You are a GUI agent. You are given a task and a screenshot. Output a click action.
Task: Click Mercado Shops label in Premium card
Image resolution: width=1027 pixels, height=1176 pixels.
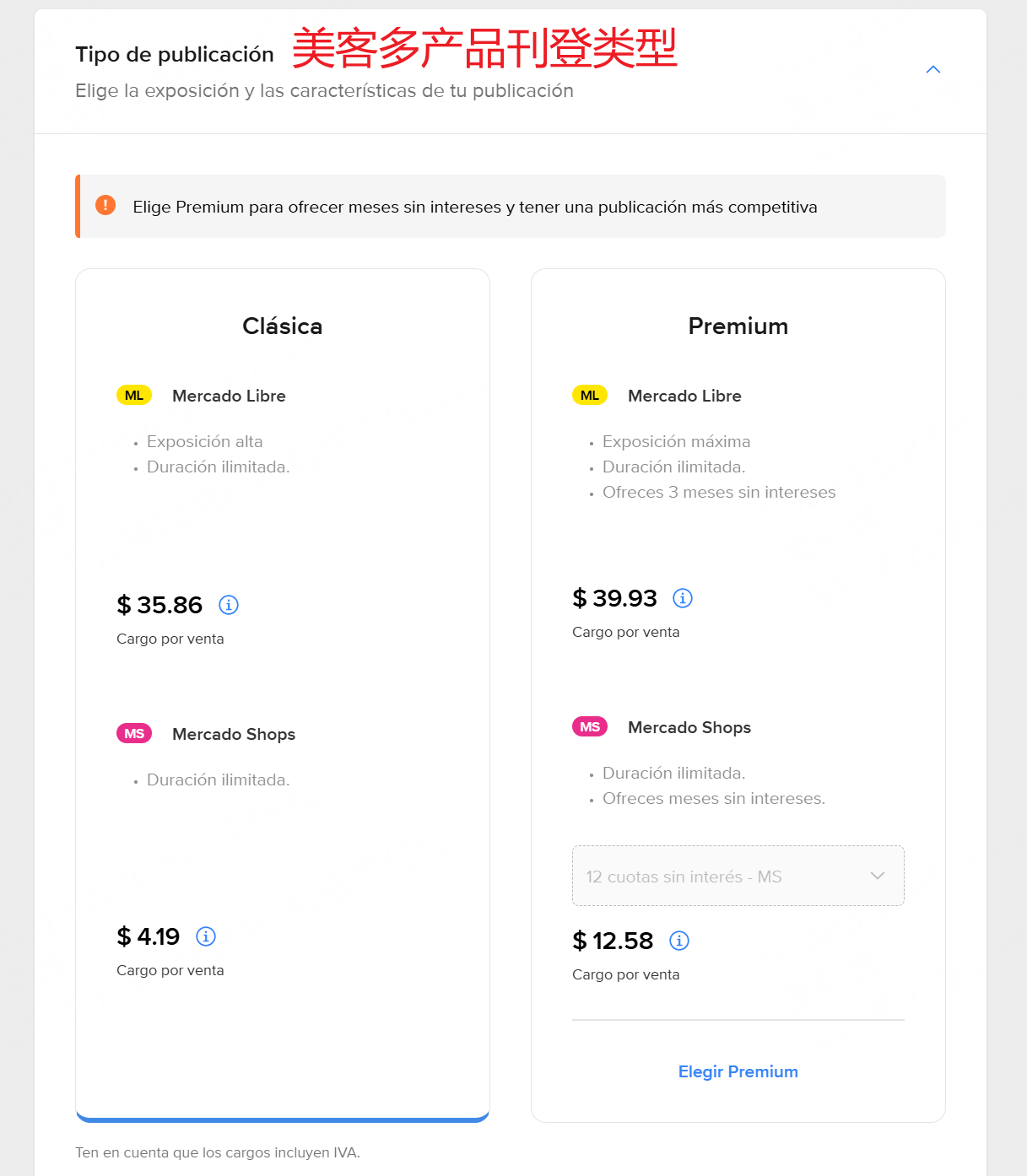point(689,728)
